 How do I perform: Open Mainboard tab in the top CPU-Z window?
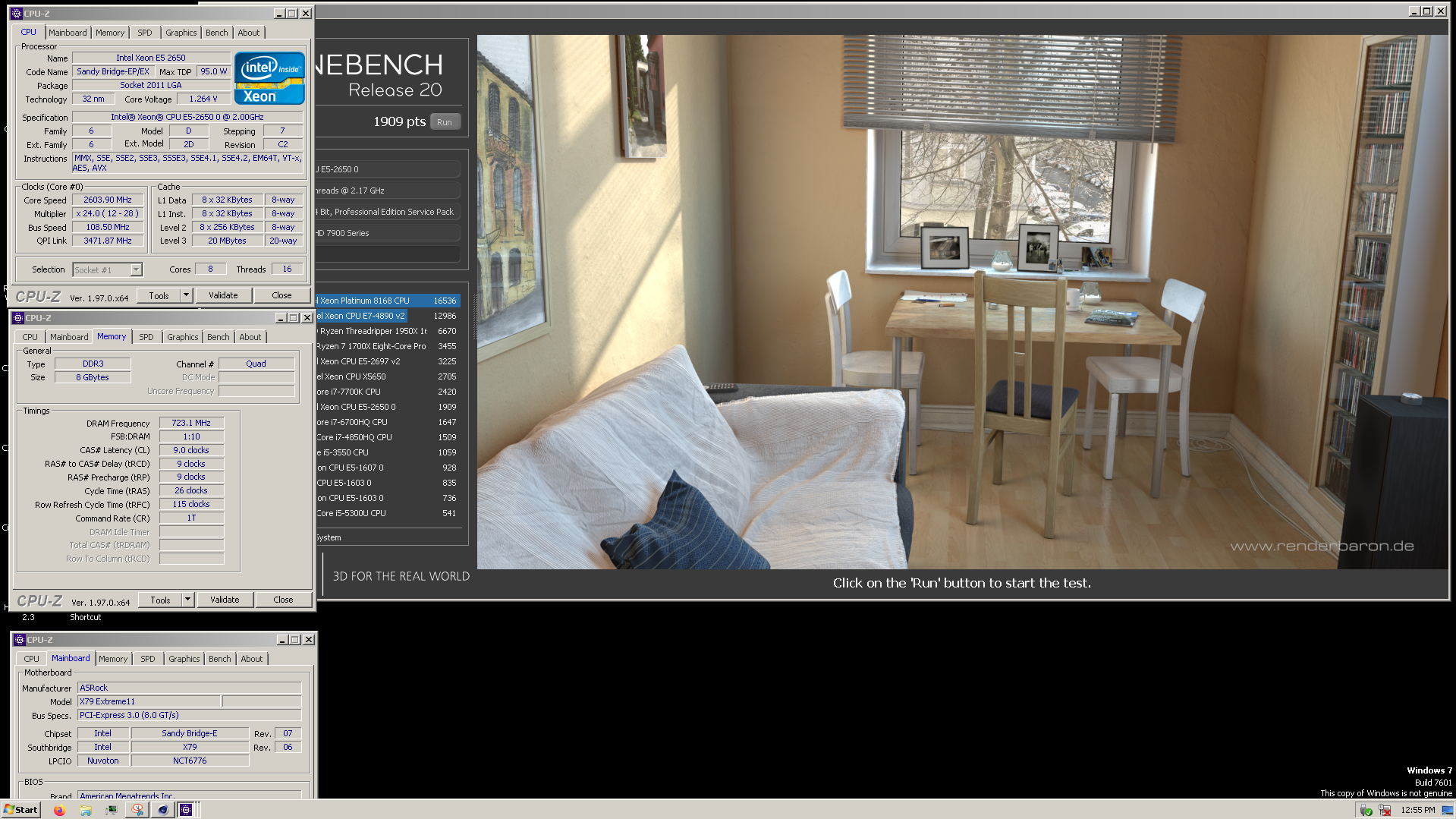coord(68,33)
